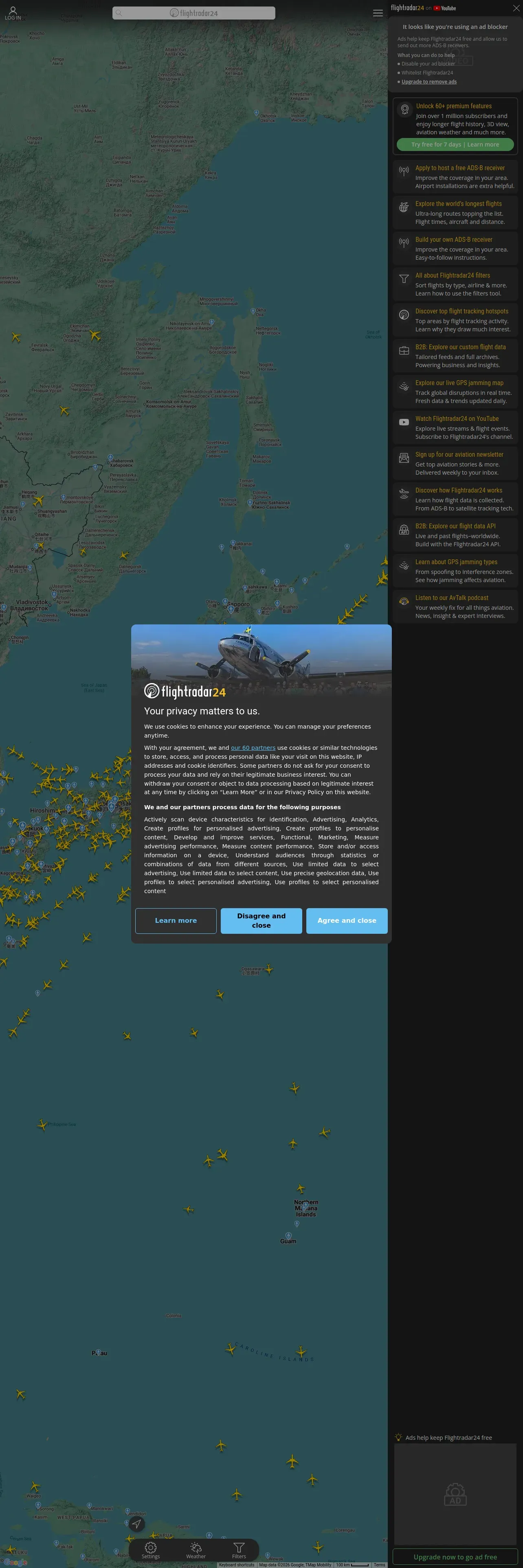Click the YouTube play icon card
The width and height of the screenshot is (523, 1568).
(404, 423)
